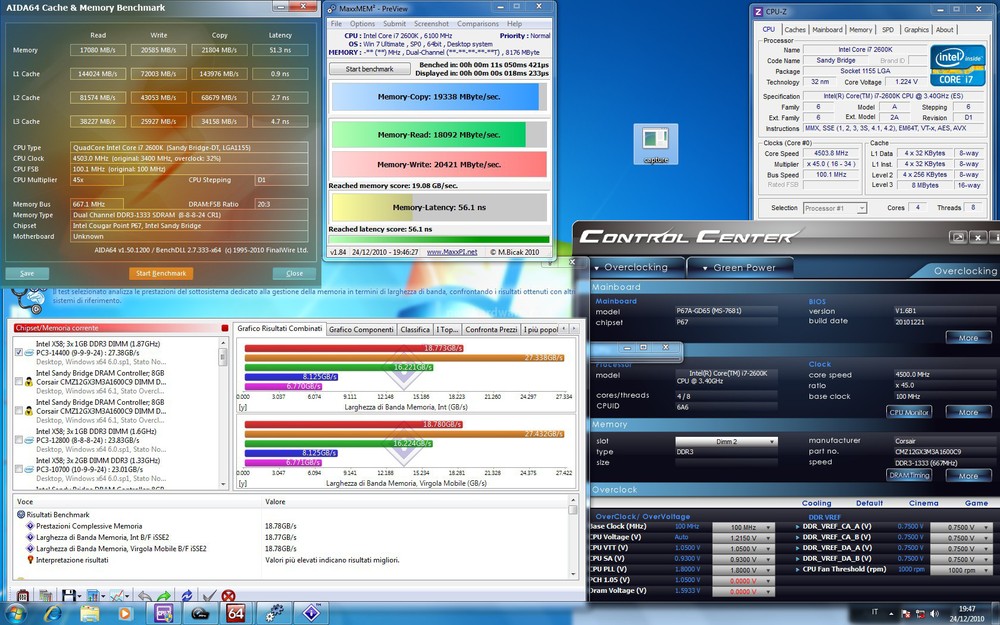Check the first Sandy Bridge Corsair CMZ12GX3M3A1600C9 checkbox
Viewport: 1000px width, 625px height.
click(x=18, y=381)
